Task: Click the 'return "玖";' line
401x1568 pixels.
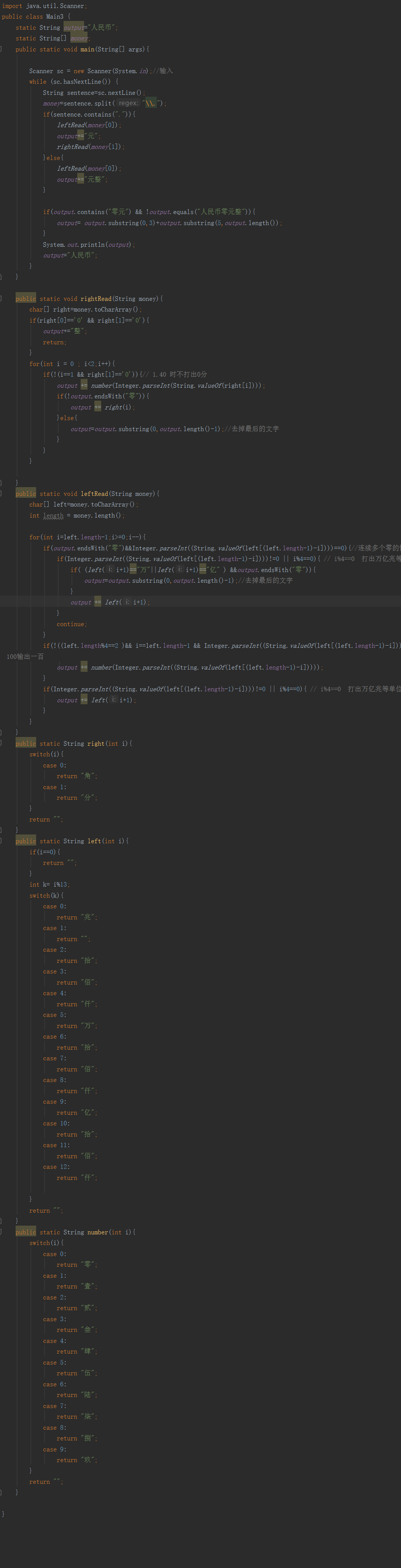Action: (77, 1460)
